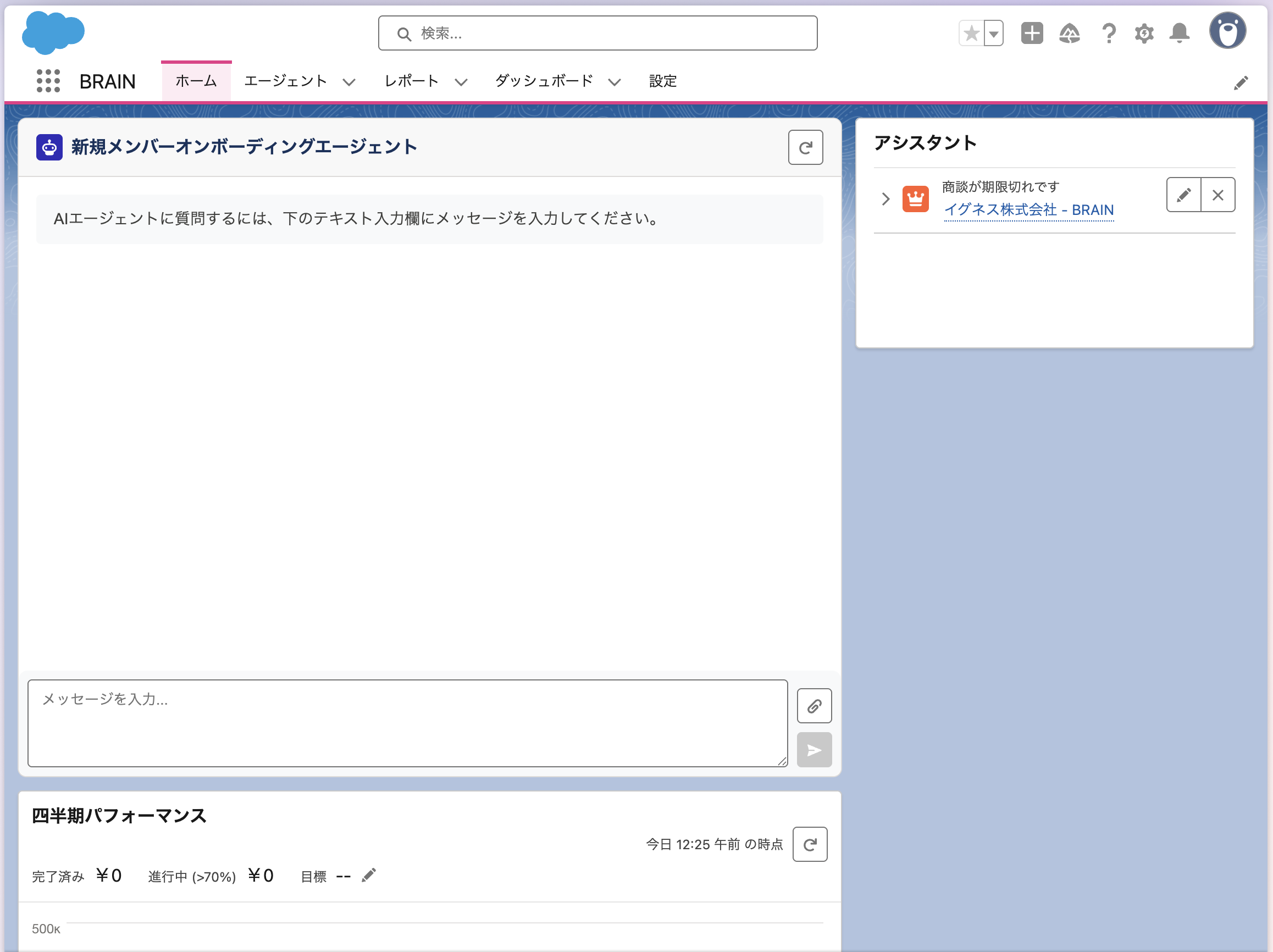Dismiss the overdue opportunity assistant item

[x=1217, y=195]
